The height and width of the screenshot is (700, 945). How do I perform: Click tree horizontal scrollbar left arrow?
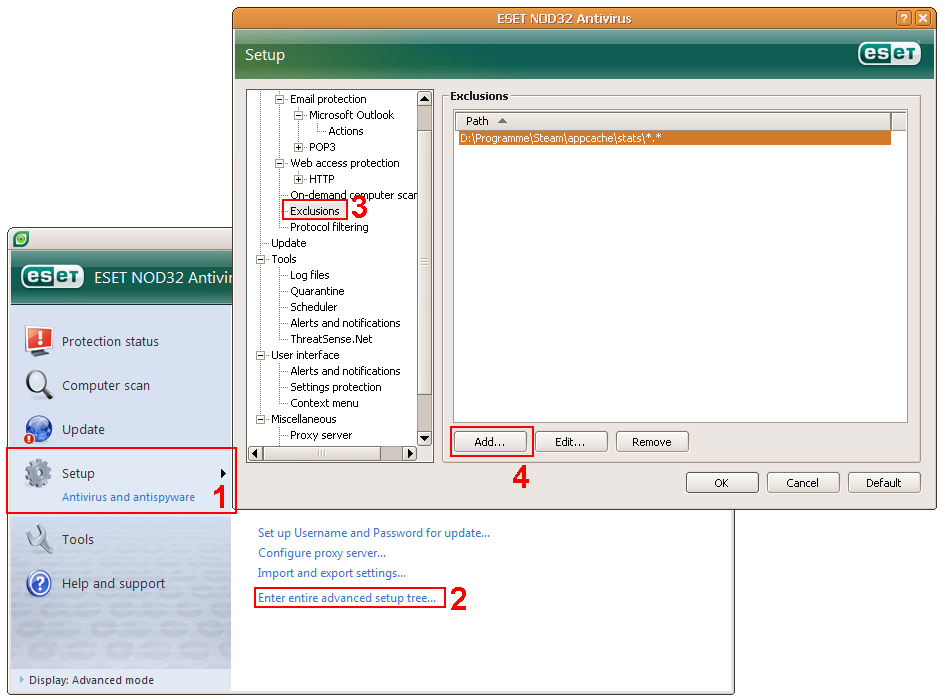pos(255,453)
